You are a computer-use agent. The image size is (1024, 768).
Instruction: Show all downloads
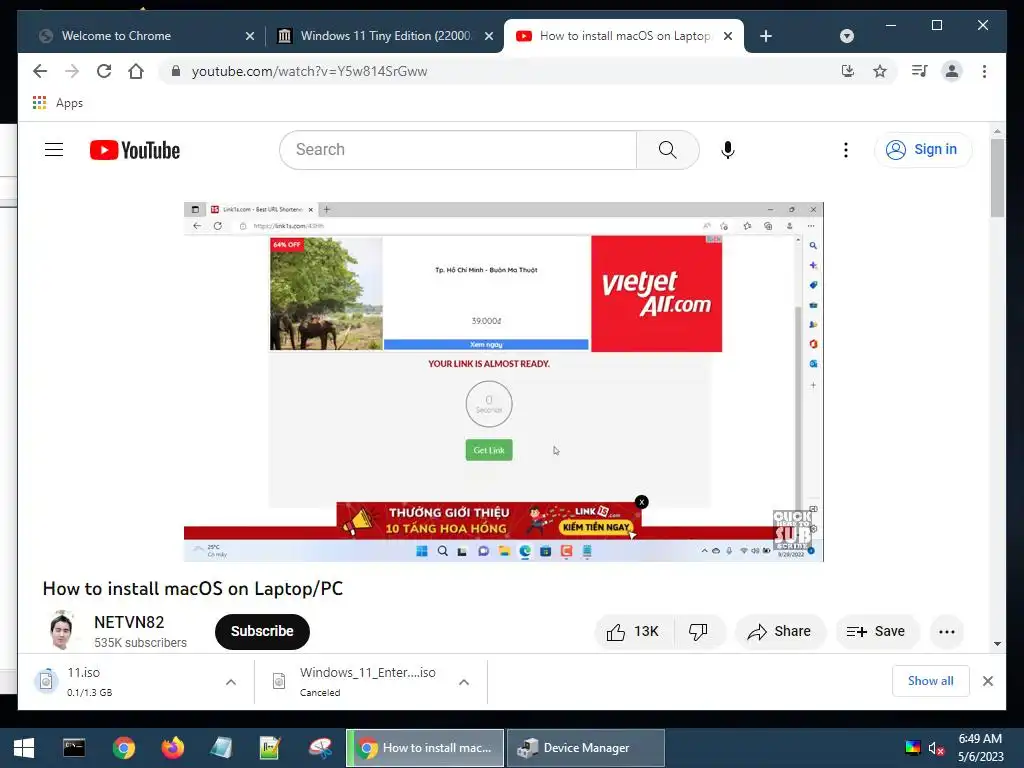[930, 680]
